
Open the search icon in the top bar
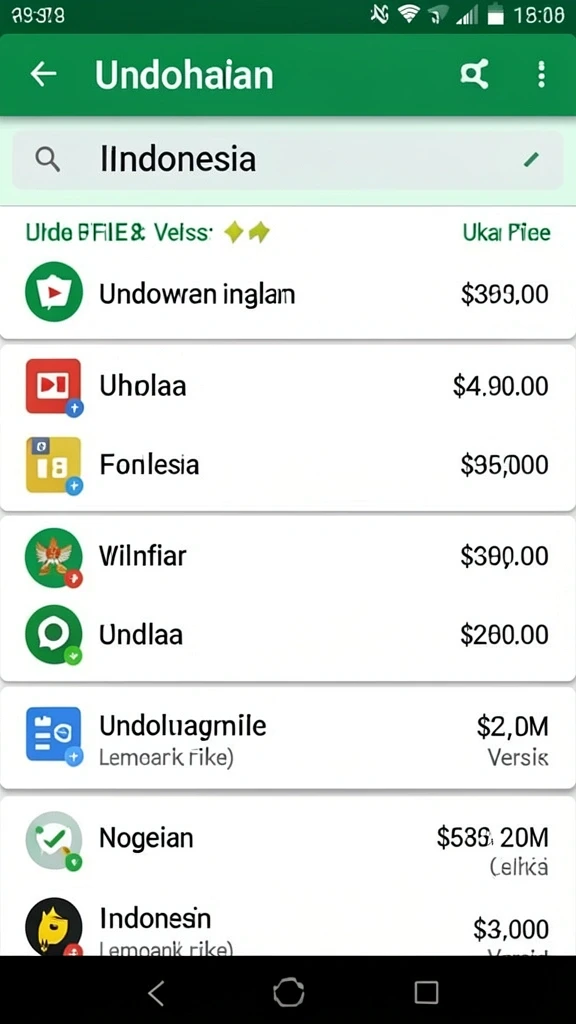point(474,74)
